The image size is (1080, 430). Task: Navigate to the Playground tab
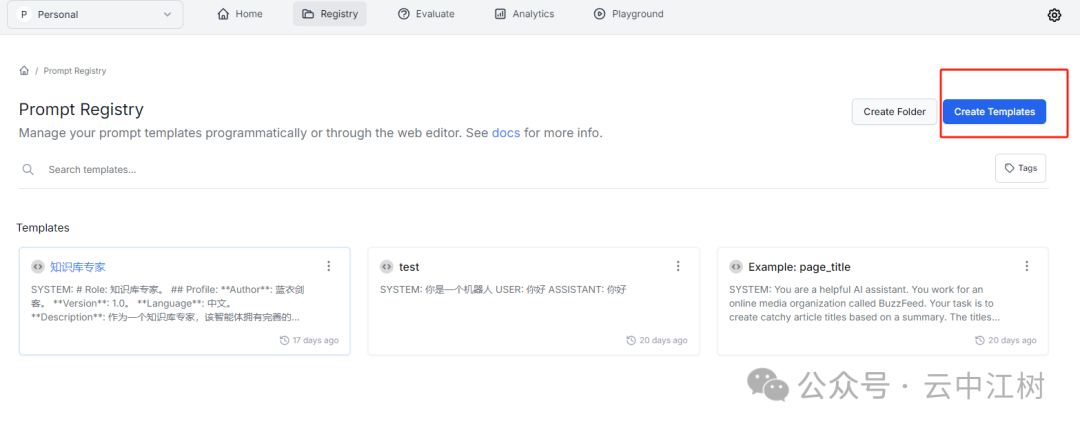628,14
